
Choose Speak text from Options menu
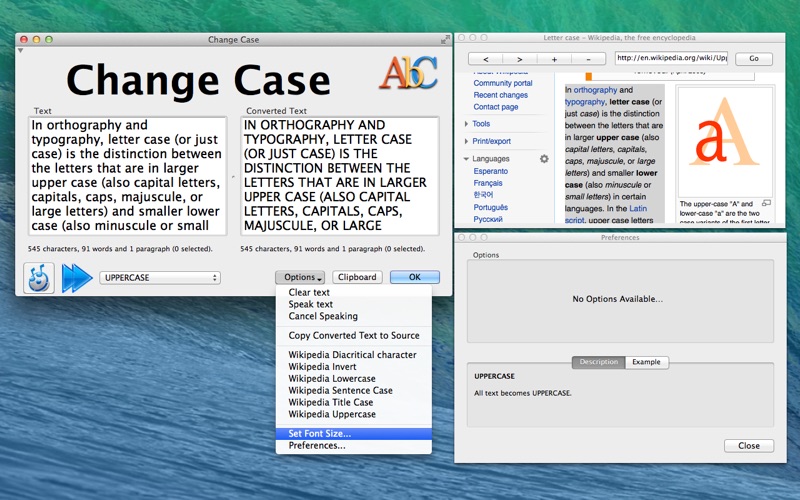(354, 304)
